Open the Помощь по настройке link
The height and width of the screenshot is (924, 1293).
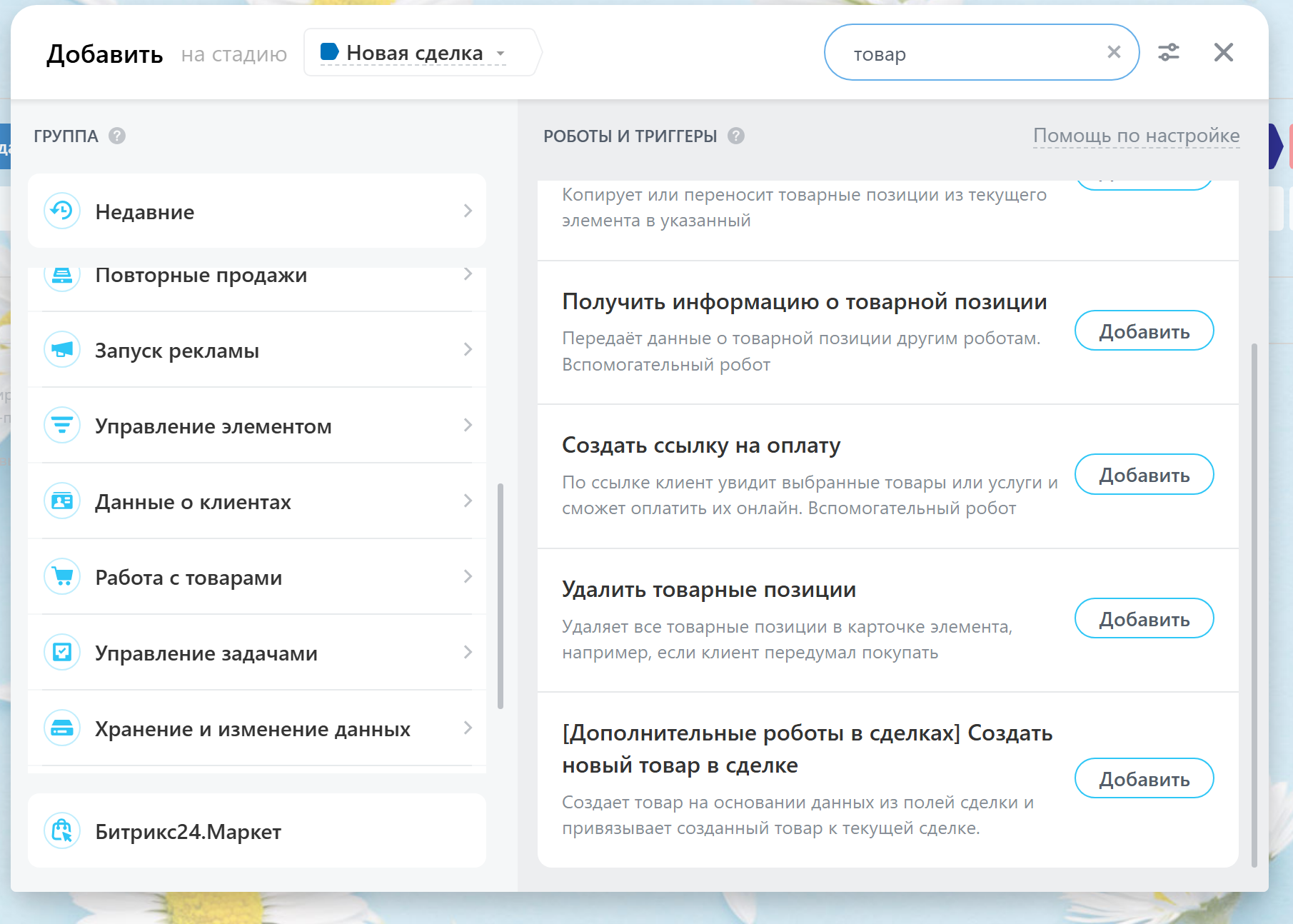1136,136
